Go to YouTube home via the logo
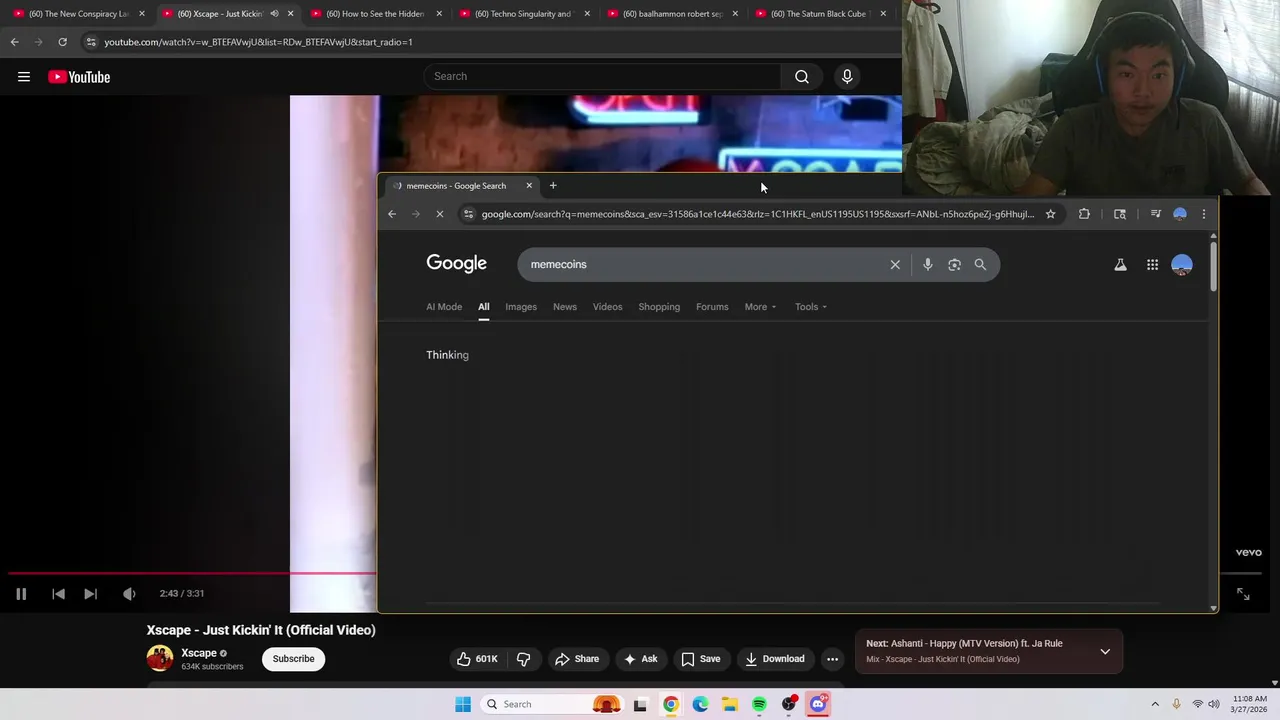Screen dimensions: 1280x720 [79, 77]
